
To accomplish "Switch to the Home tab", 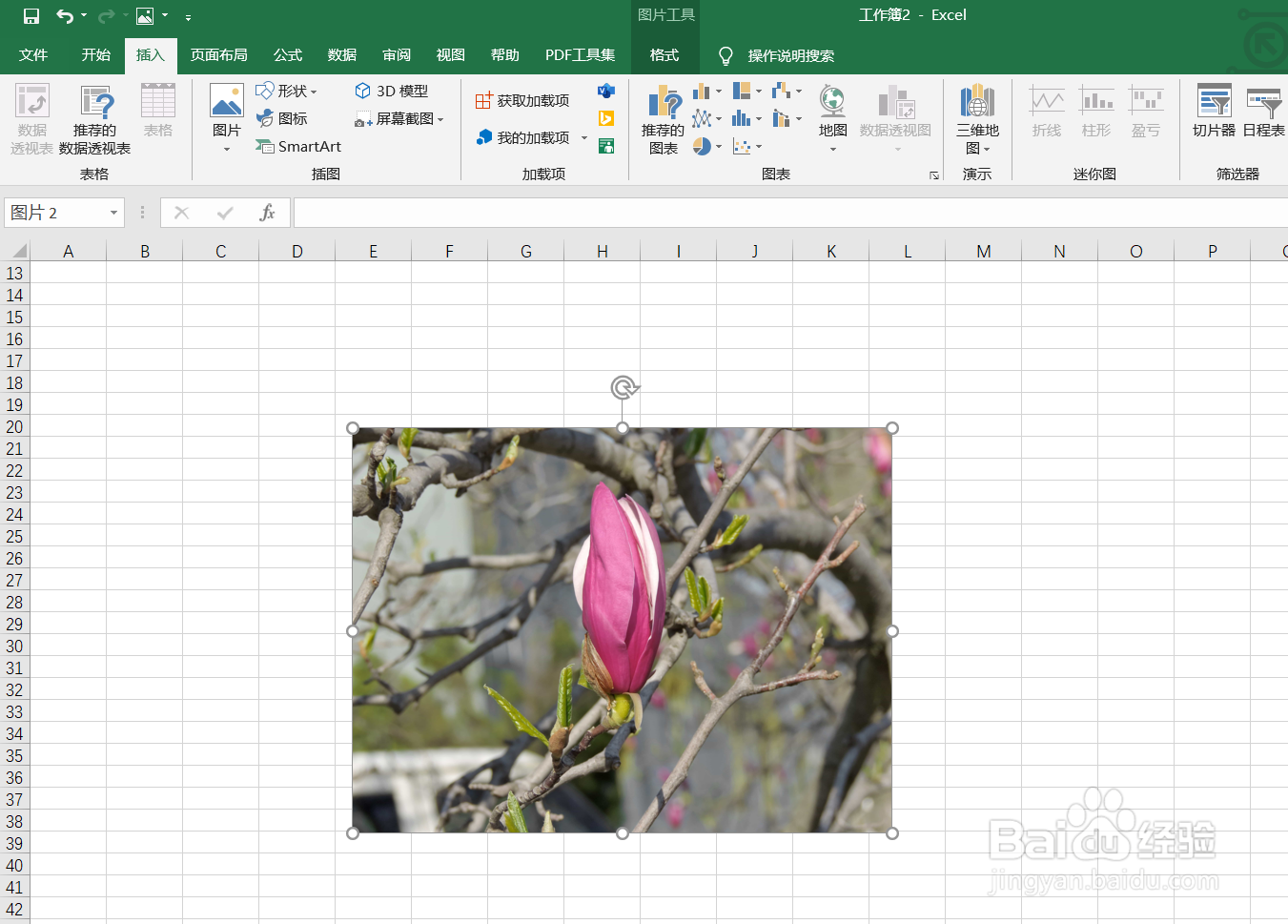I will point(96,55).
